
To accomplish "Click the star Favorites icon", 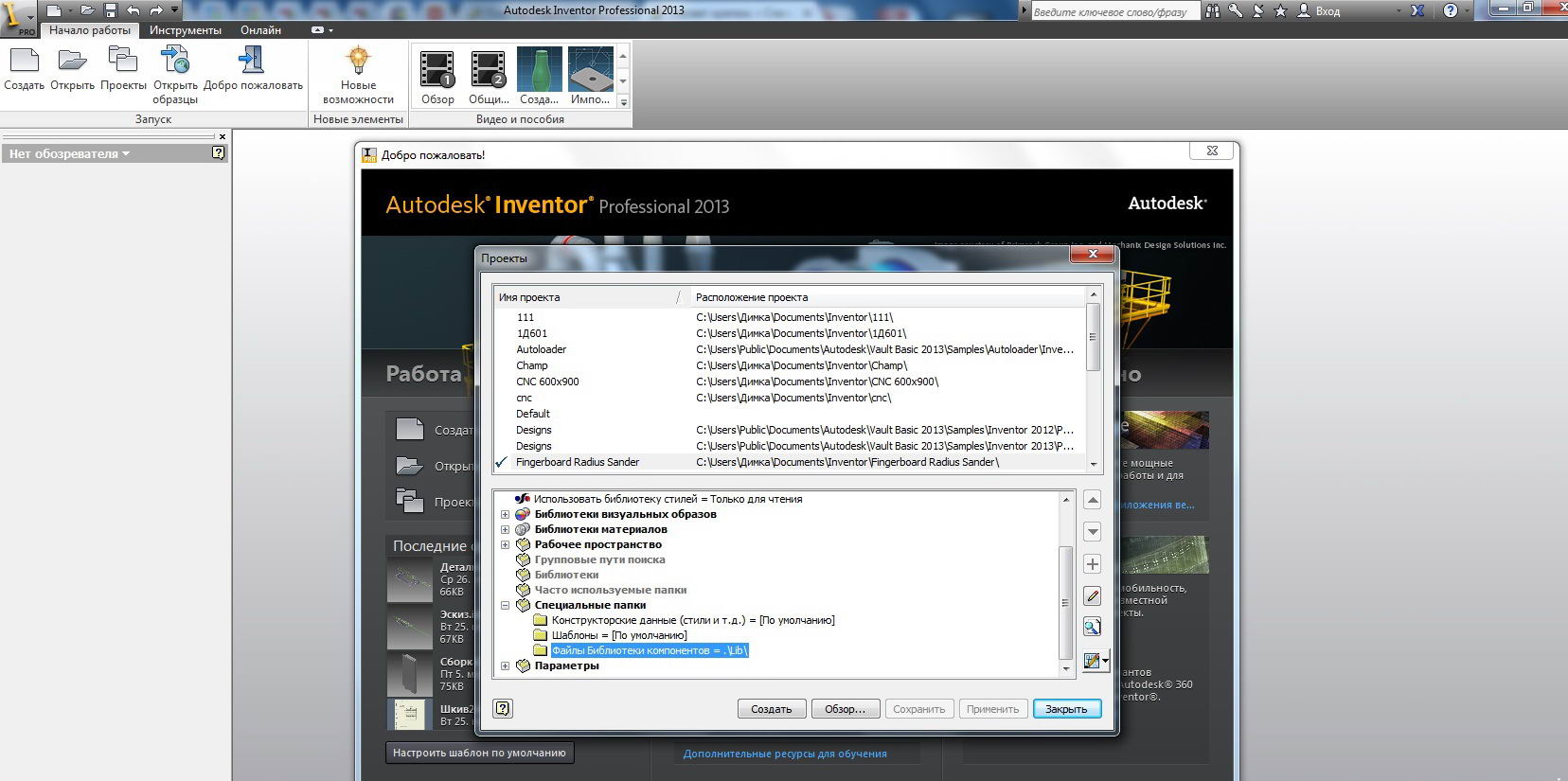I will click(x=1281, y=11).
